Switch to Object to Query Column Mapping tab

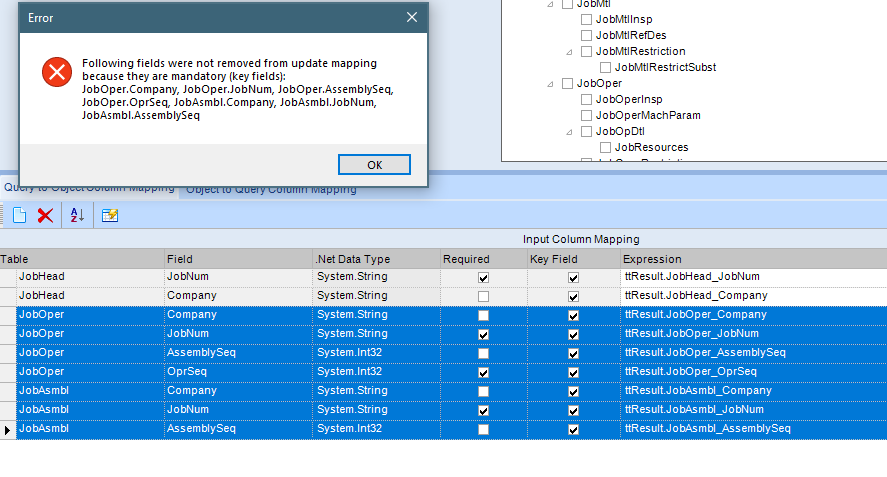click(x=271, y=189)
